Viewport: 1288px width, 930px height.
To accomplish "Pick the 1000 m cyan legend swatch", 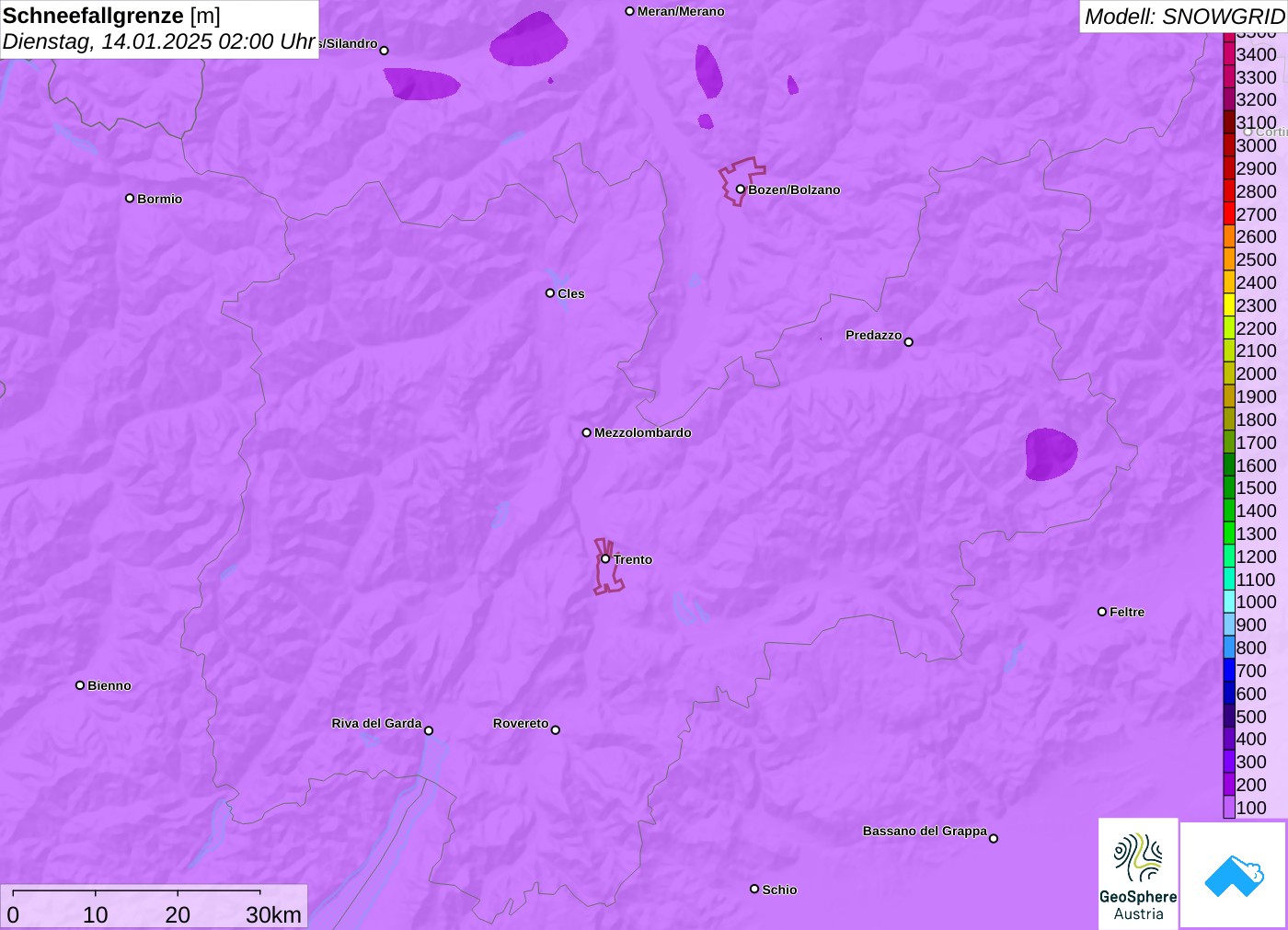I will point(1229,602).
